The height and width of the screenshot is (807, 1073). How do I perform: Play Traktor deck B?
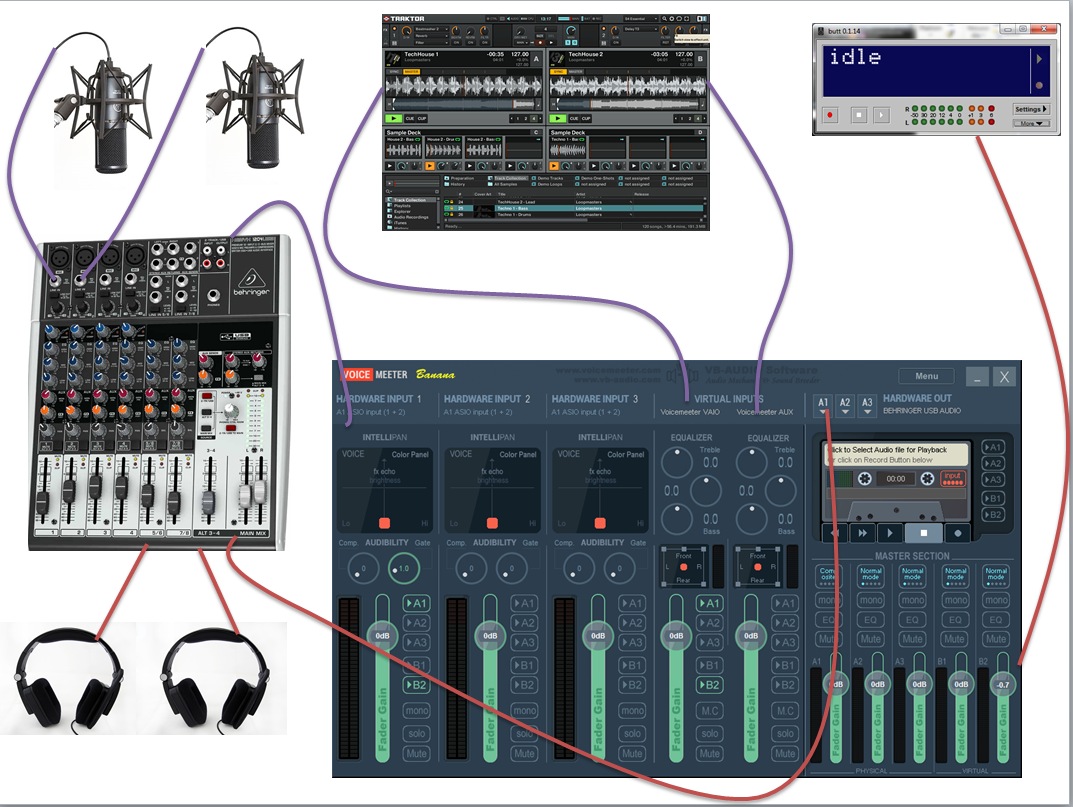558,118
